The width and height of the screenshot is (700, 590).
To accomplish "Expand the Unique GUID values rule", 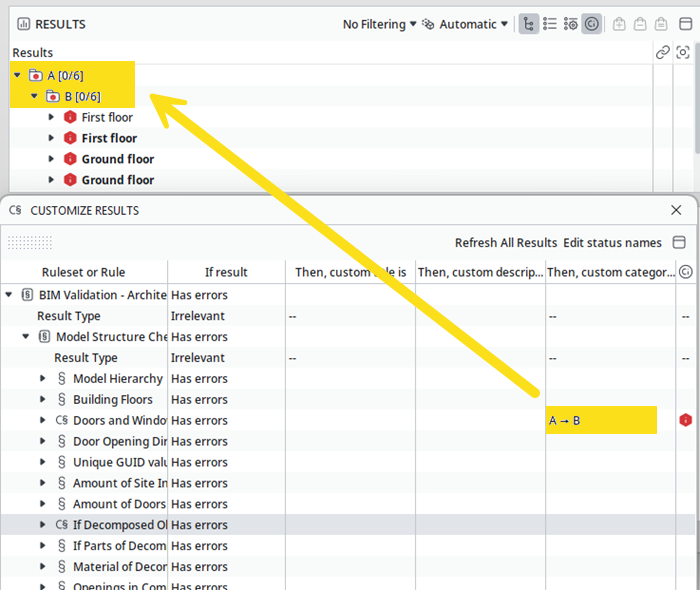I will coord(43,462).
